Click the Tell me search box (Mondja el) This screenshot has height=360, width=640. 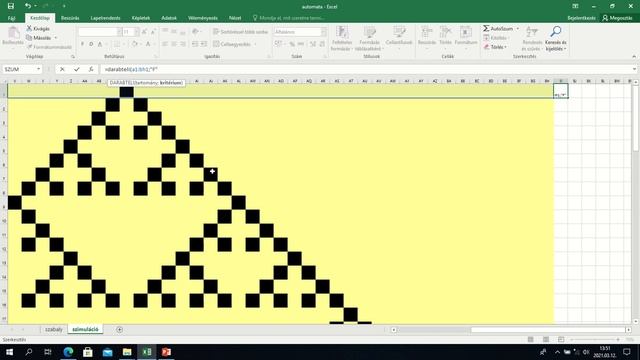(x=289, y=18)
